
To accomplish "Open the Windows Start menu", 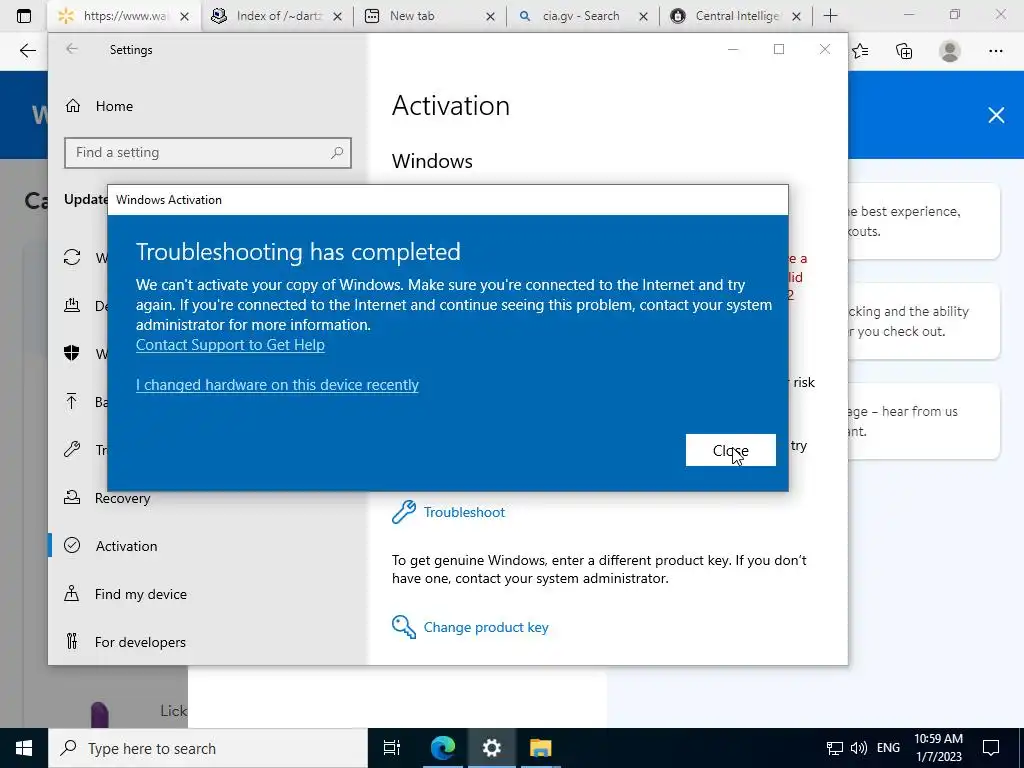I will pyautogui.click(x=24, y=748).
